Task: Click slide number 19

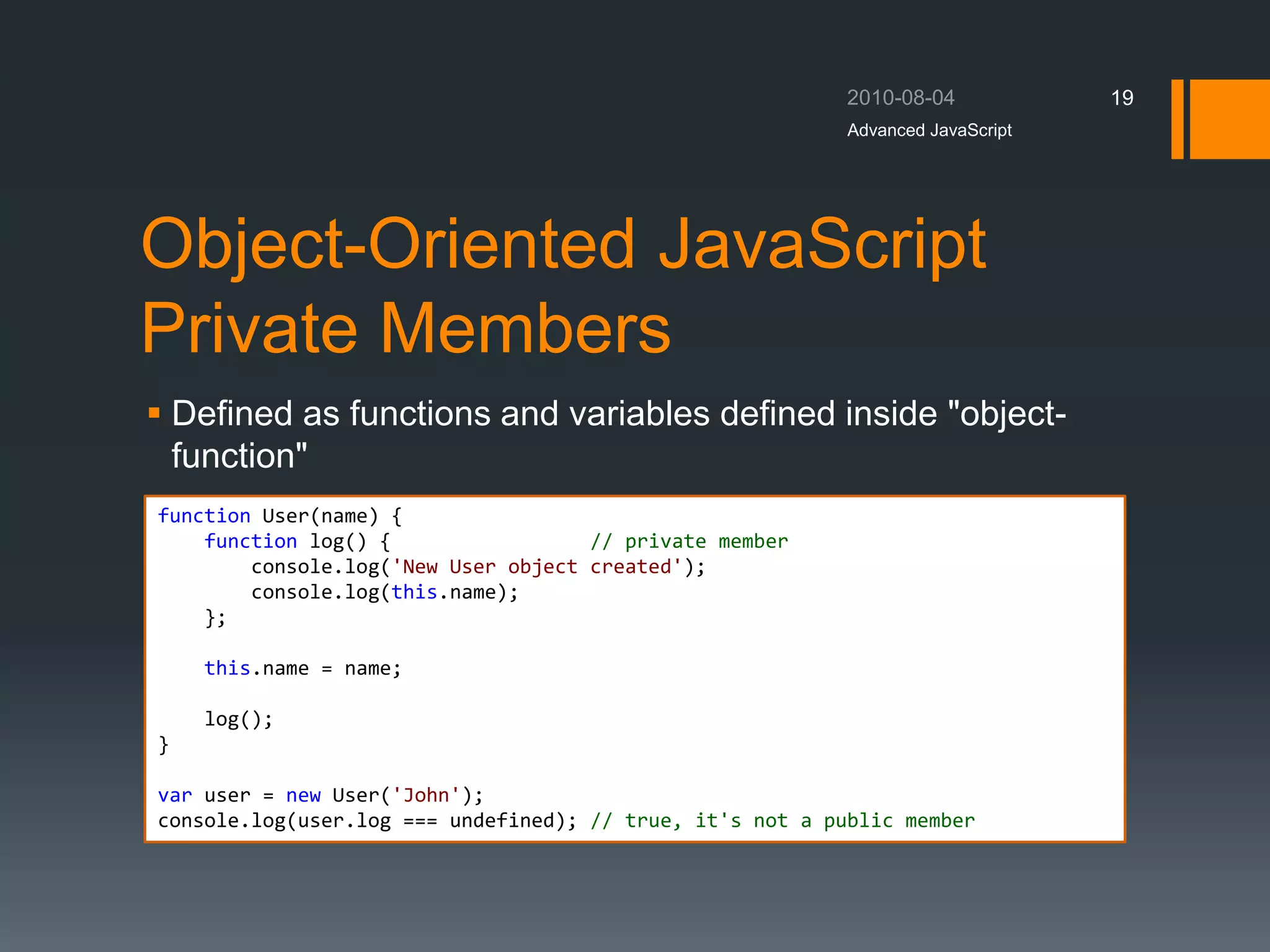Action: click(x=1122, y=98)
